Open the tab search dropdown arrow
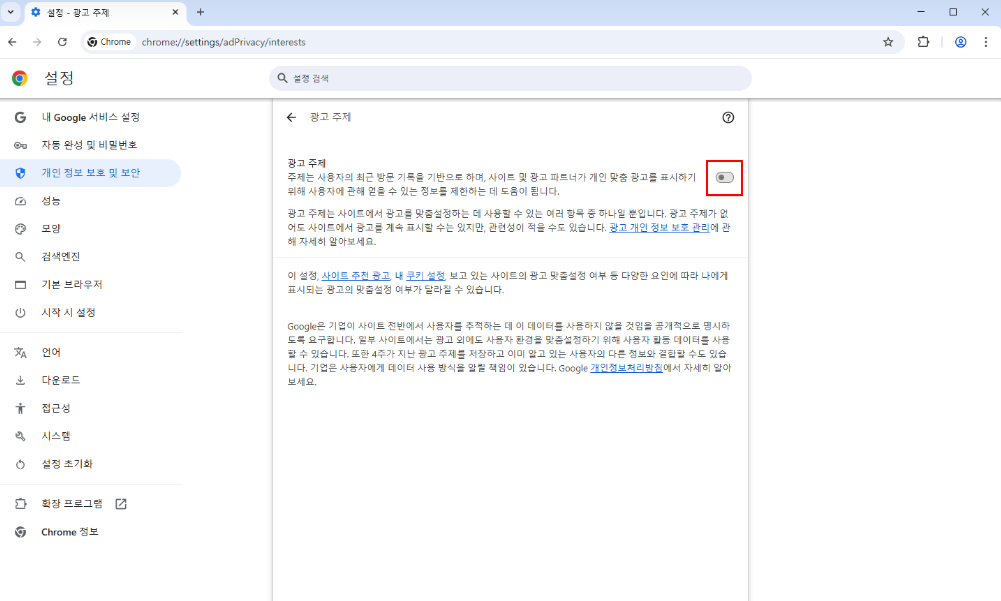The height and width of the screenshot is (601, 1001). point(10,12)
